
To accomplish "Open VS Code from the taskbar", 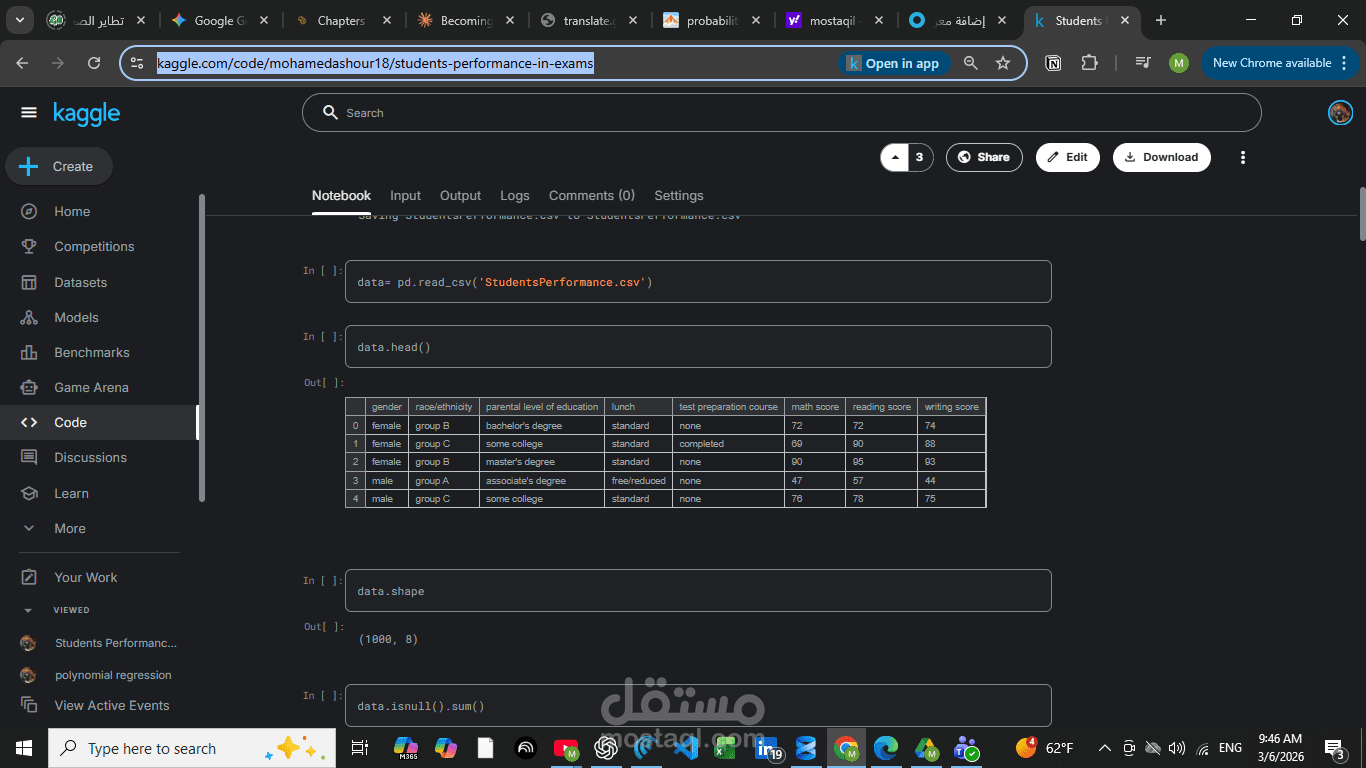I will 686,748.
